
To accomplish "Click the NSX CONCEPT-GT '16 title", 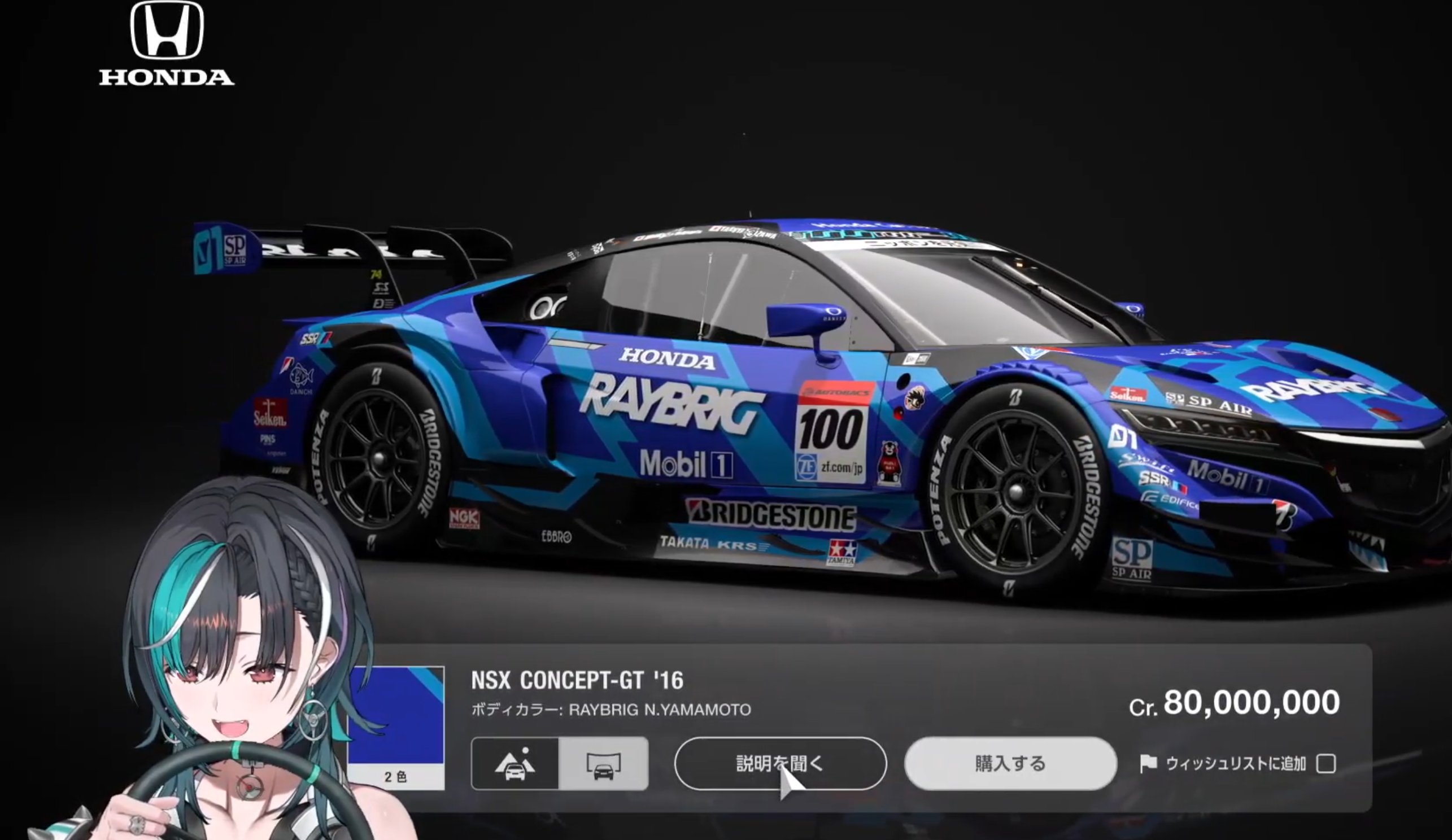I will pyautogui.click(x=577, y=680).
